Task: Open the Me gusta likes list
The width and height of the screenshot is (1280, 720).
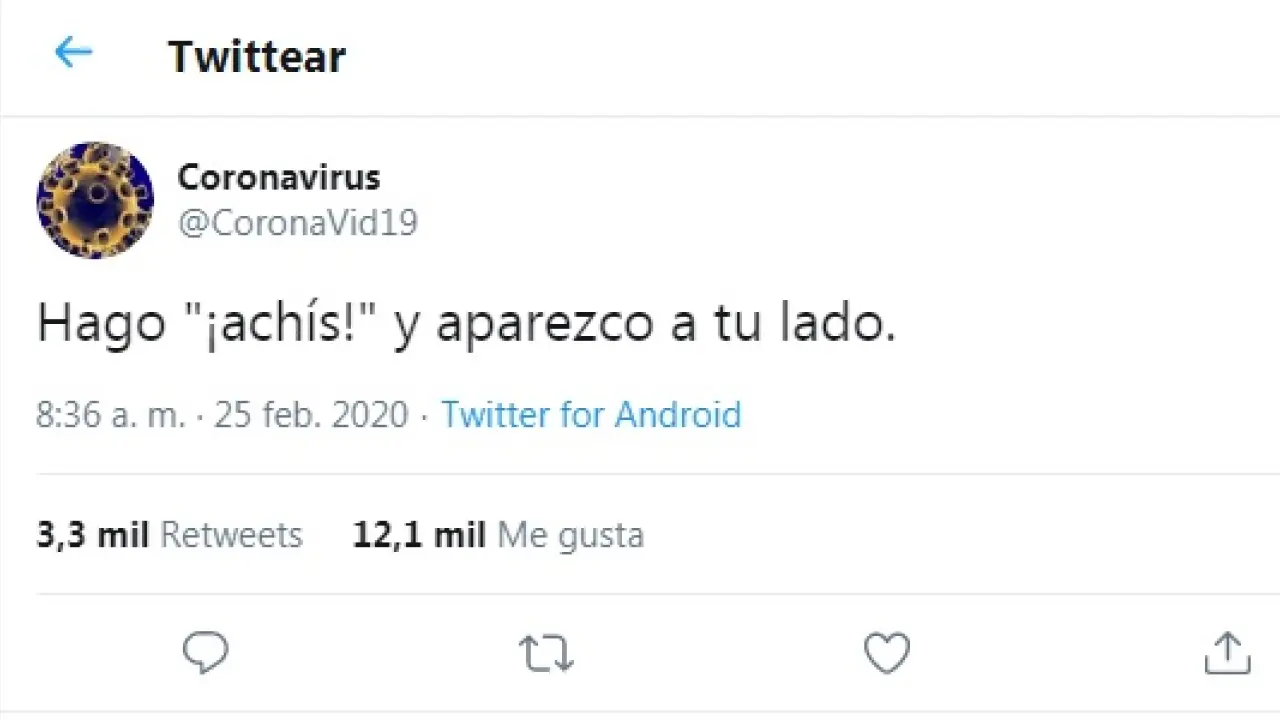Action: [570, 535]
